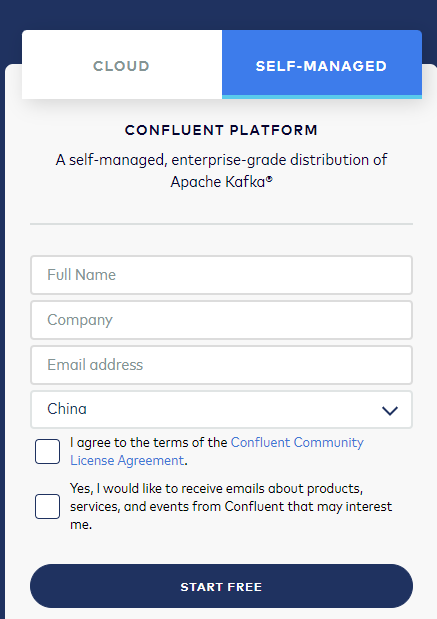Image resolution: width=437 pixels, height=619 pixels.
Task: Click the registered trademark symbol after Kafka
Action: pyautogui.click(x=269, y=179)
